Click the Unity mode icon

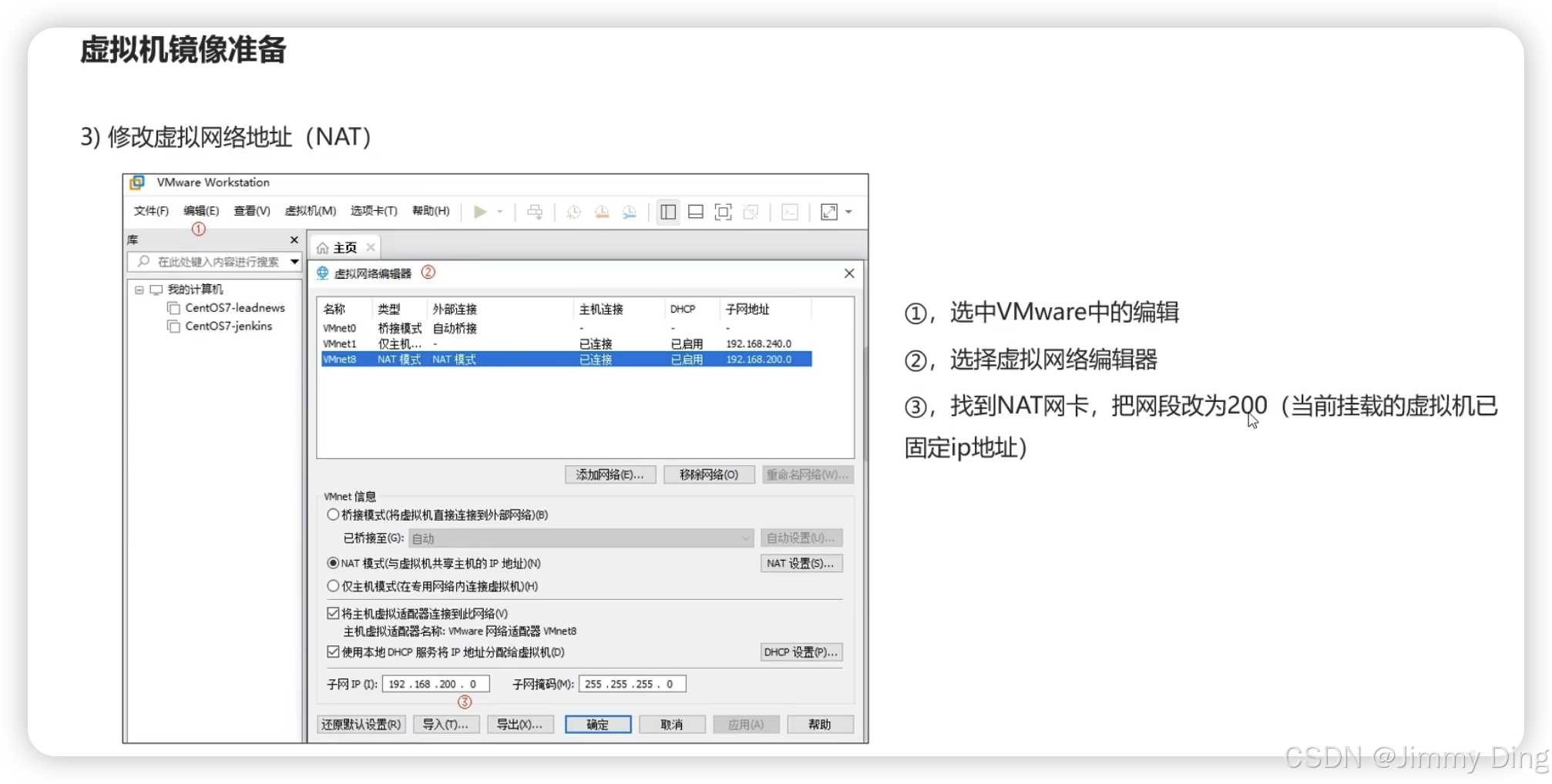751,212
